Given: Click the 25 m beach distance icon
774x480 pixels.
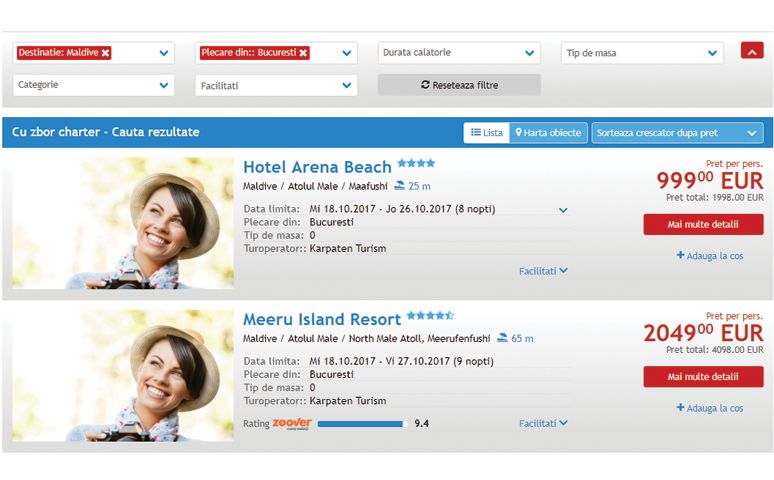Looking at the screenshot, I should [400, 186].
